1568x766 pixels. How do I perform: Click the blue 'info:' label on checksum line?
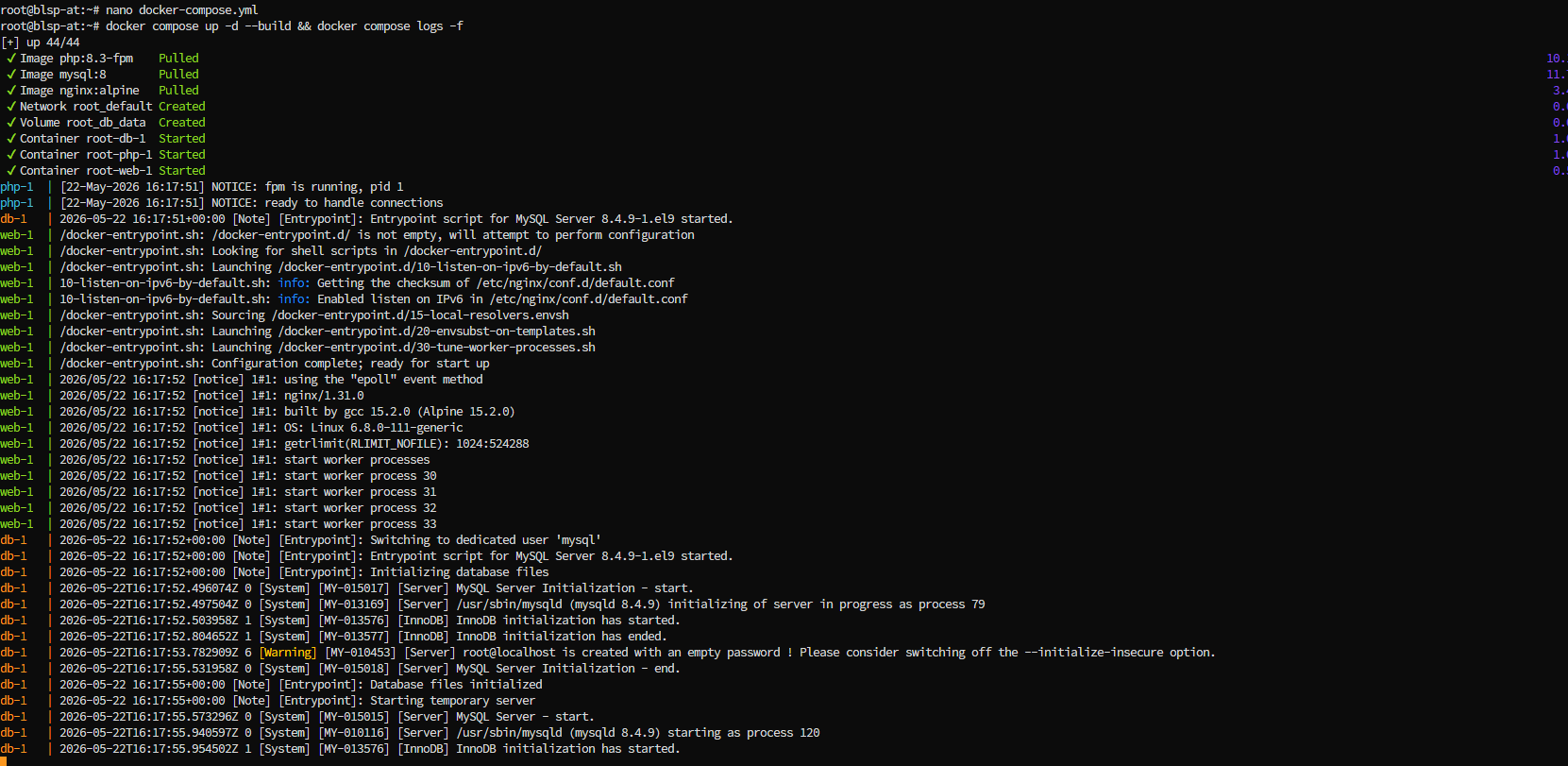(x=294, y=283)
